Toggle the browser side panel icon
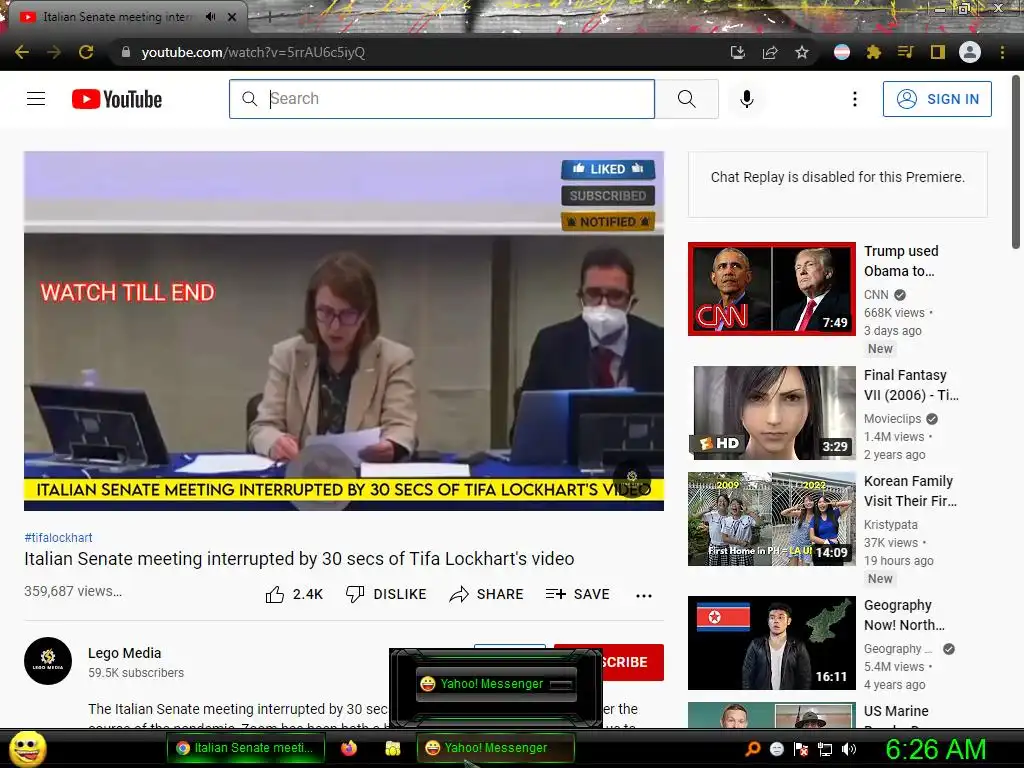This screenshot has height=768, width=1024. pyautogui.click(x=938, y=52)
